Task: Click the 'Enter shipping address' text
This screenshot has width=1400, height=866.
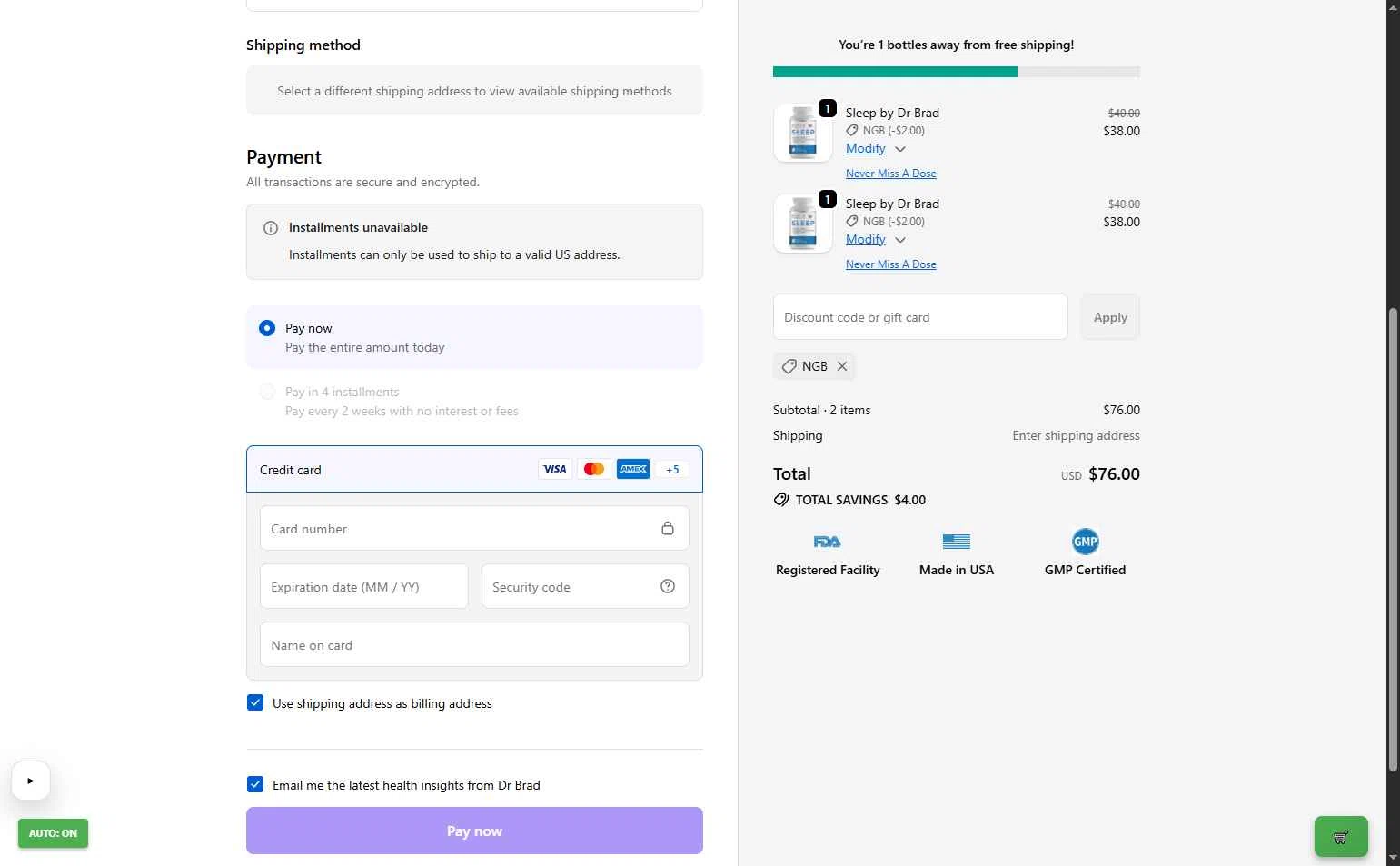Action: pos(1076,435)
